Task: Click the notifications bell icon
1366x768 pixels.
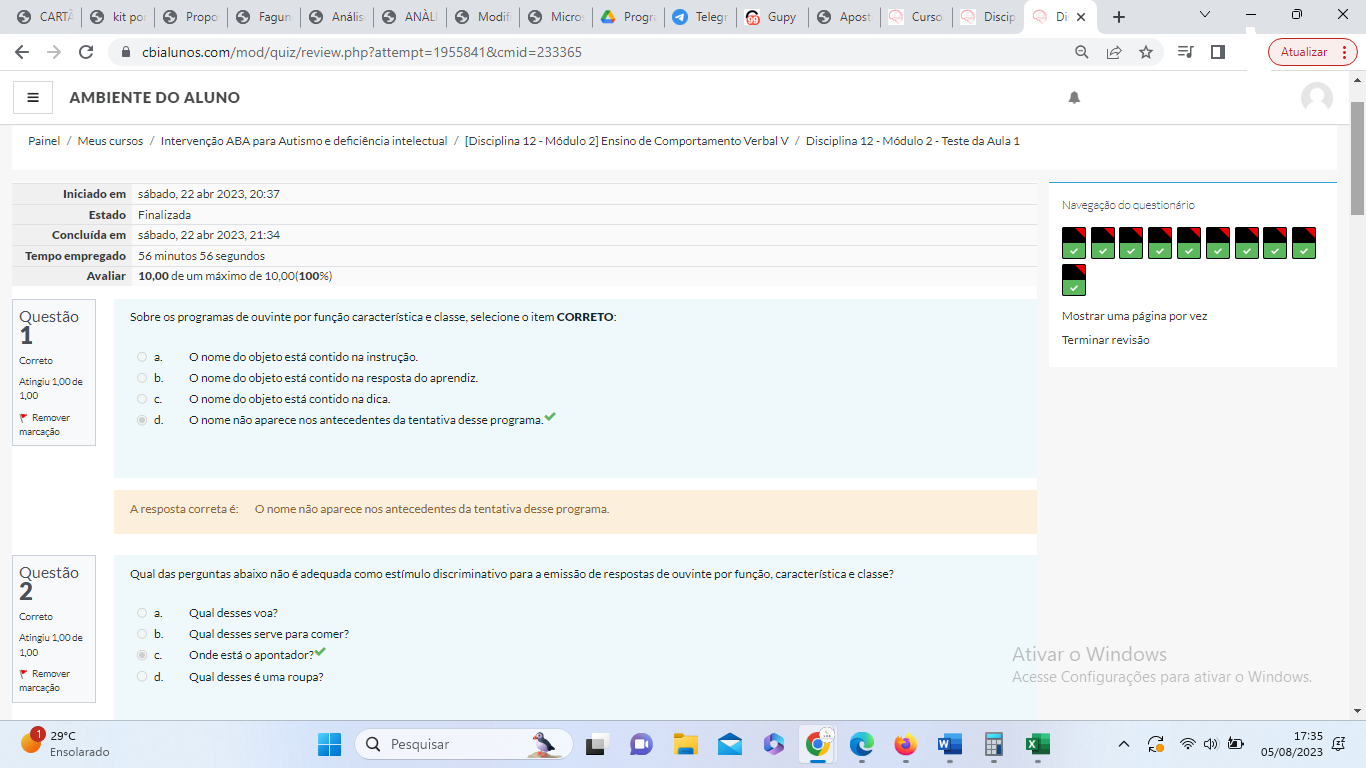Action: point(1074,97)
